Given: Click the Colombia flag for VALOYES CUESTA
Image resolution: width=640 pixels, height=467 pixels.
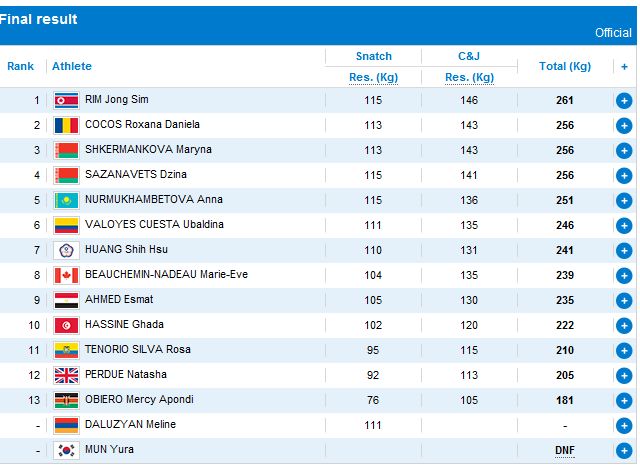Looking at the screenshot, I should [65, 225].
